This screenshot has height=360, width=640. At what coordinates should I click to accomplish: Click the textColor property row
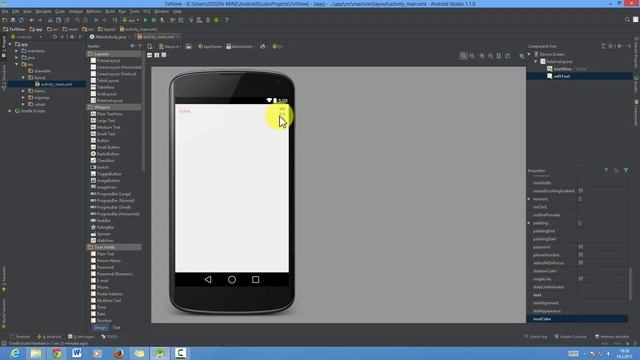pyautogui.click(x=577, y=319)
